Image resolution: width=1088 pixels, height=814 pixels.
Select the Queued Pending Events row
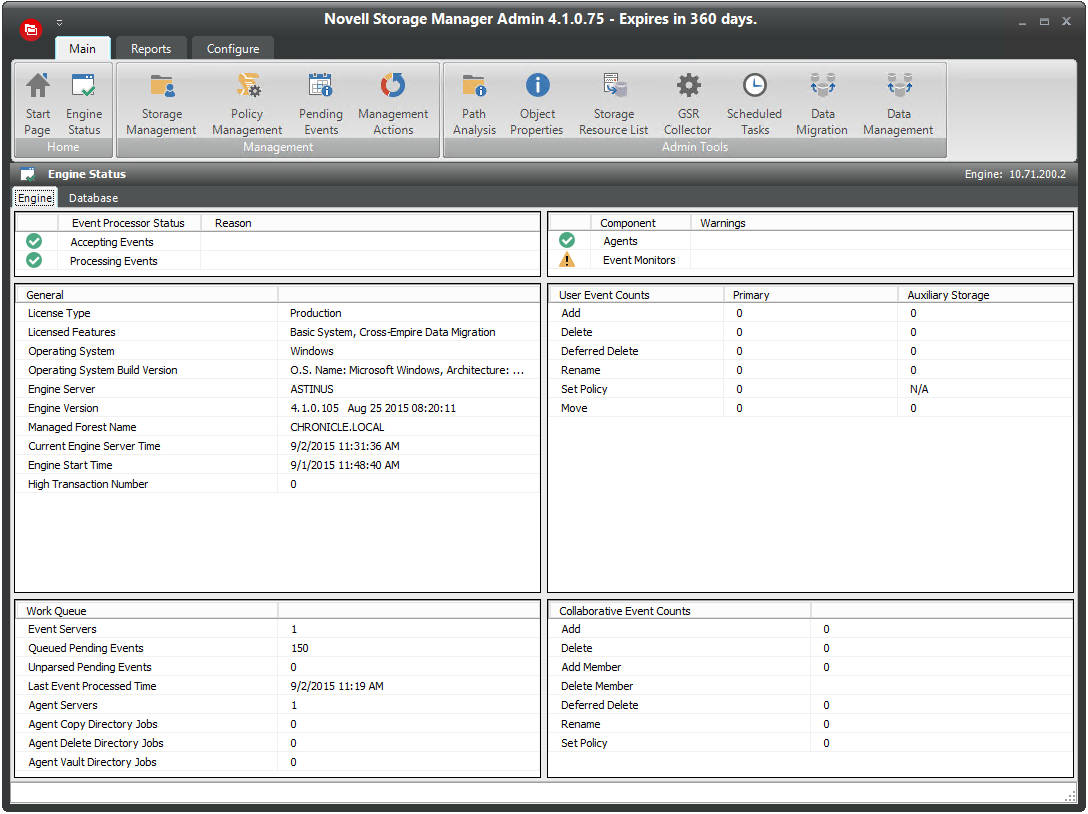coord(86,648)
